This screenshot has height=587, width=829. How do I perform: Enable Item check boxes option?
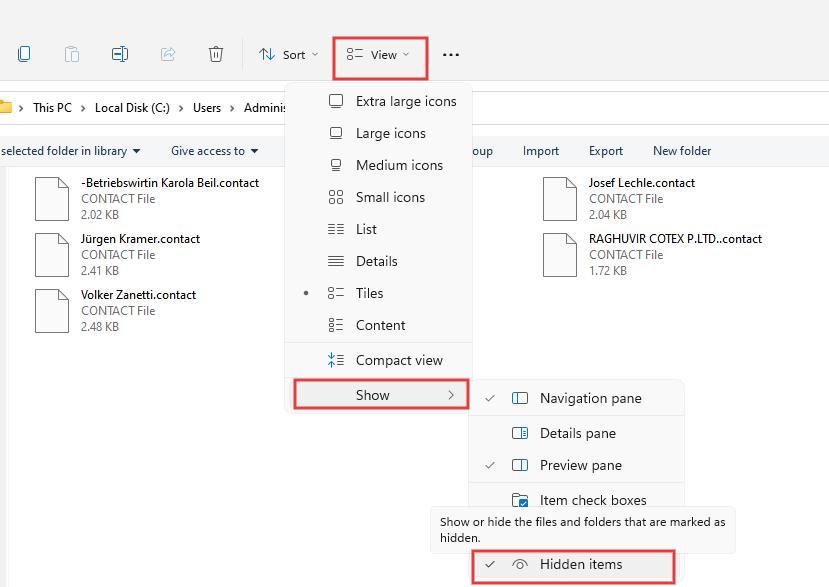click(x=592, y=500)
